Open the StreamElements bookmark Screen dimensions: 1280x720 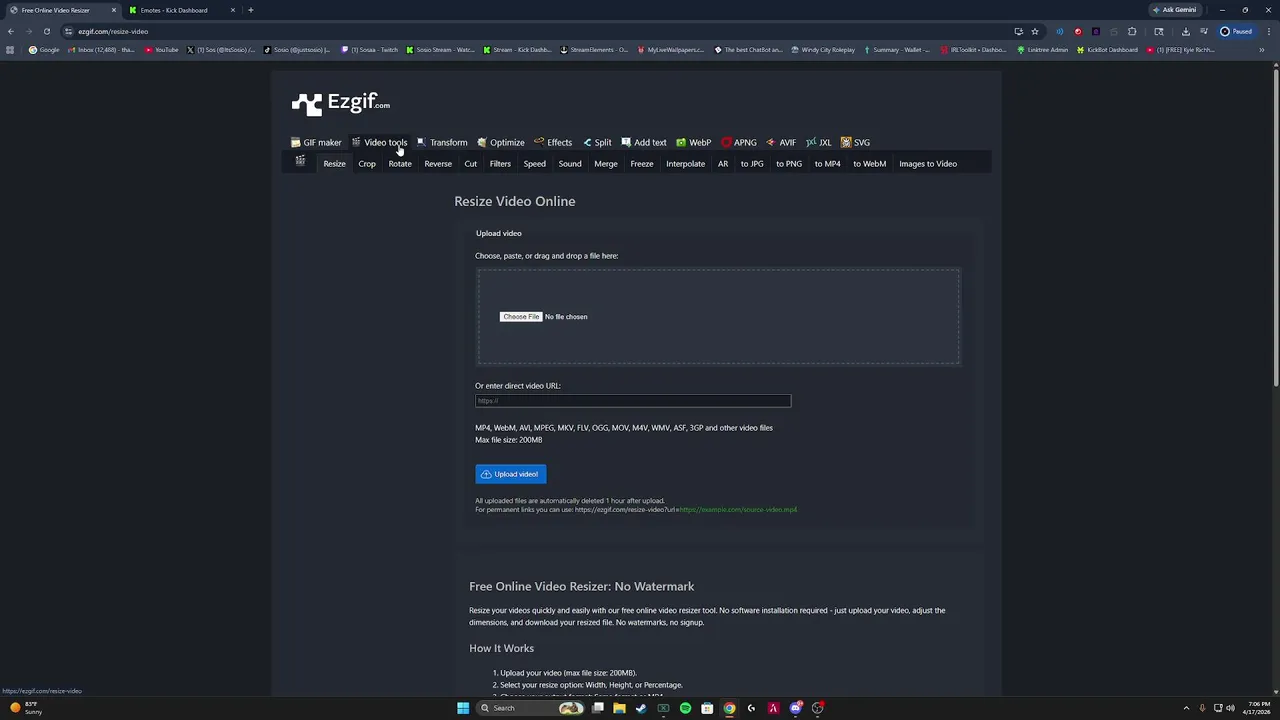pos(594,50)
